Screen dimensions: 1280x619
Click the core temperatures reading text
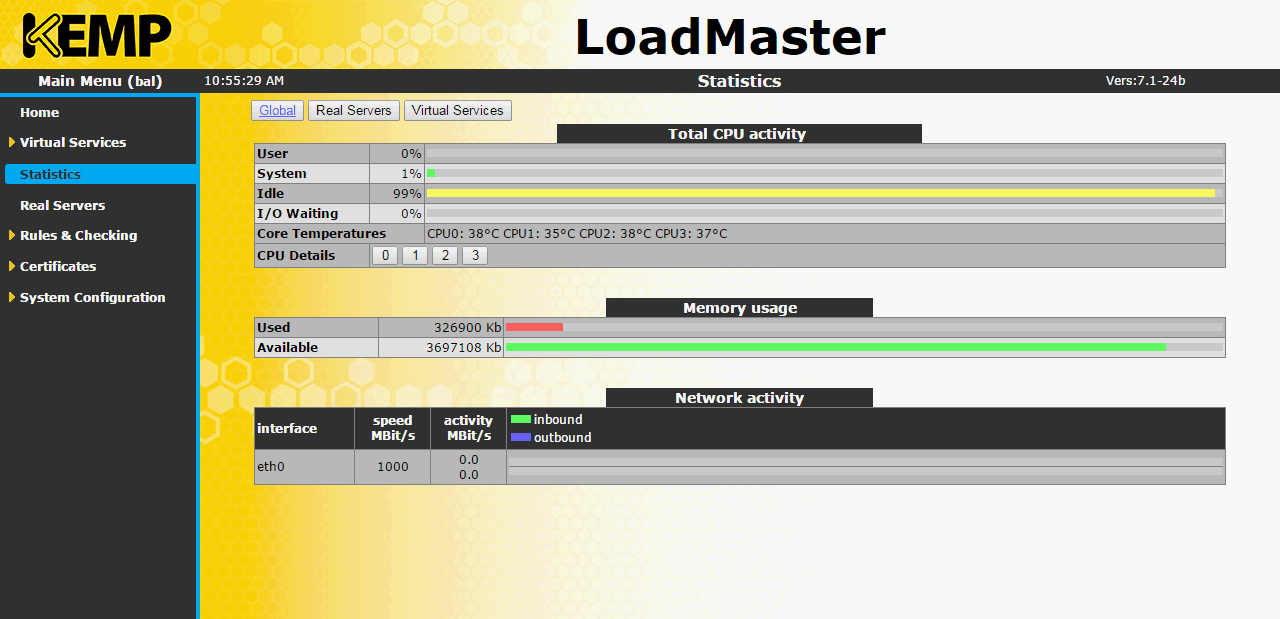pyautogui.click(x=577, y=233)
